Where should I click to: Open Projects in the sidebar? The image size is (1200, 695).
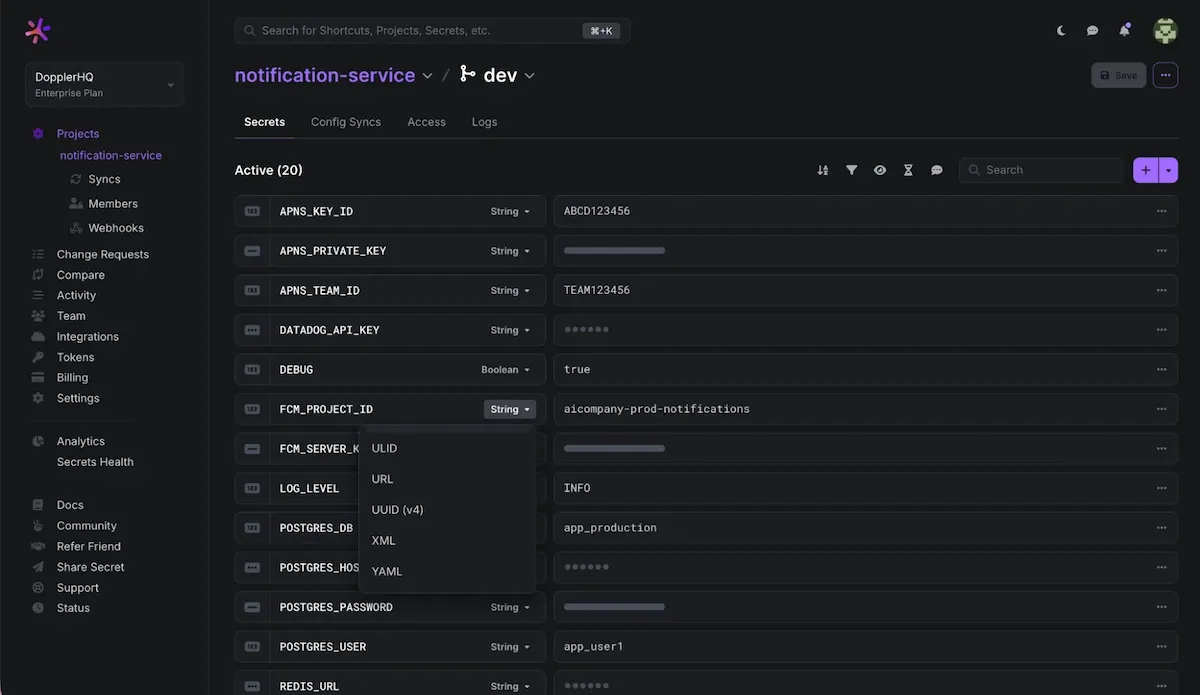tap(78, 134)
